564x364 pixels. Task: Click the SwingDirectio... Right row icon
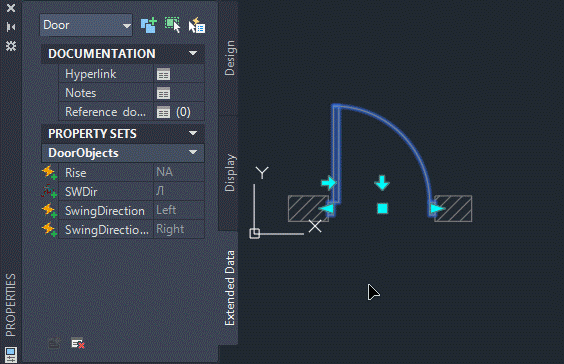point(49,229)
